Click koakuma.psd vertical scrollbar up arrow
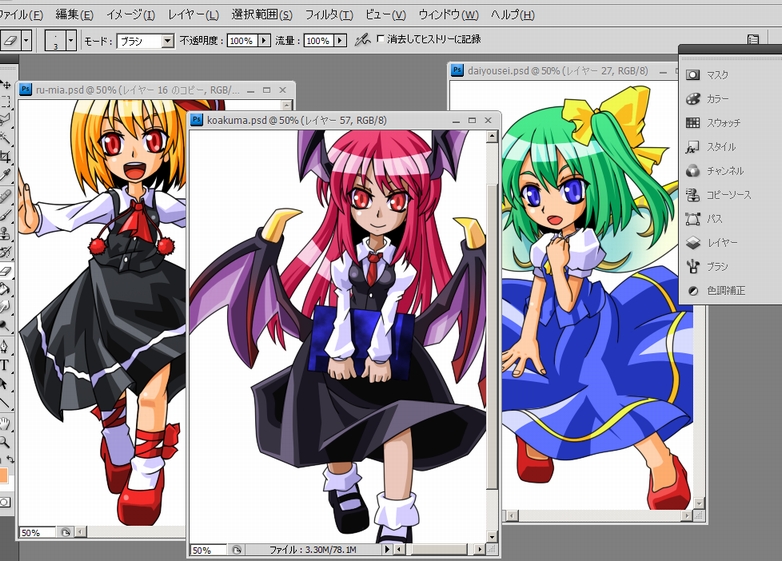Image resolution: width=782 pixels, height=561 pixels. pos(492,136)
